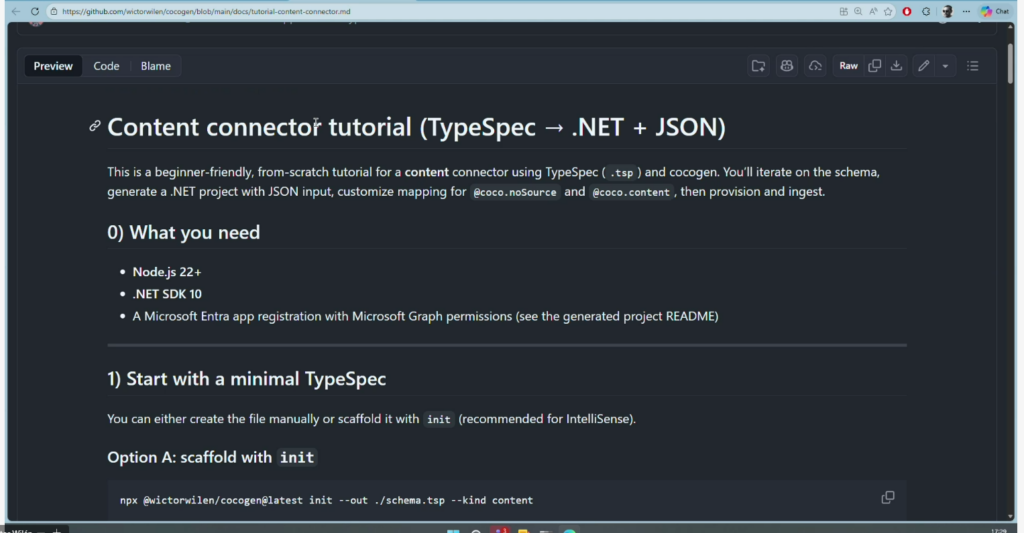Open browser settings and more menu
The height and width of the screenshot is (533, 1024).
(x=965, y=11)
